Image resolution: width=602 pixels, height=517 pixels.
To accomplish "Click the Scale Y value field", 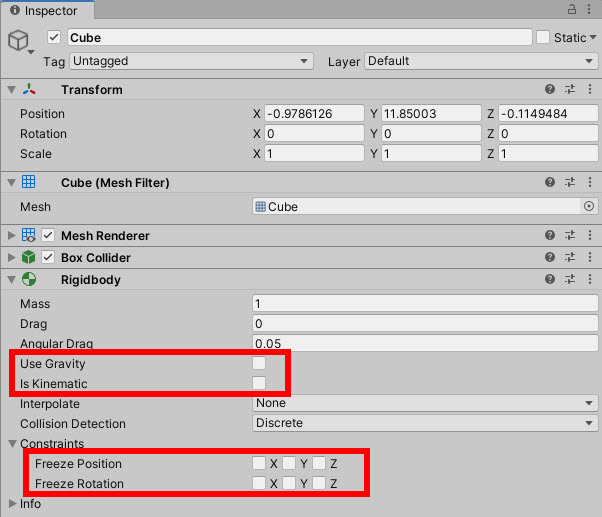I will (x=431, y=153).
